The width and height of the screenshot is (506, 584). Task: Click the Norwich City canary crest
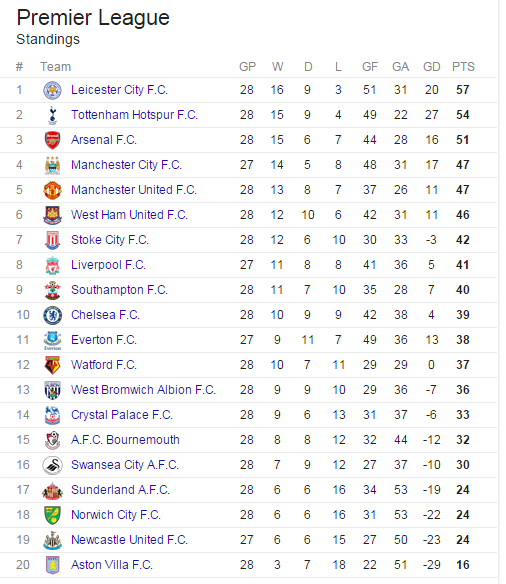click(52, 515)
